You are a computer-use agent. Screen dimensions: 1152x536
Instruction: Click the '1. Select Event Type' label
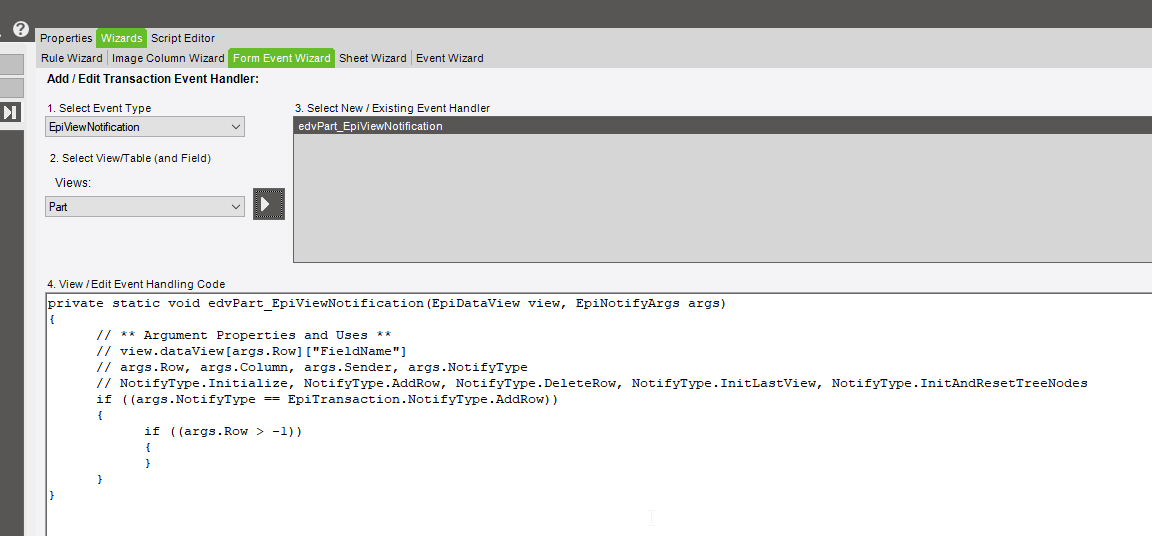click(98, 108)
